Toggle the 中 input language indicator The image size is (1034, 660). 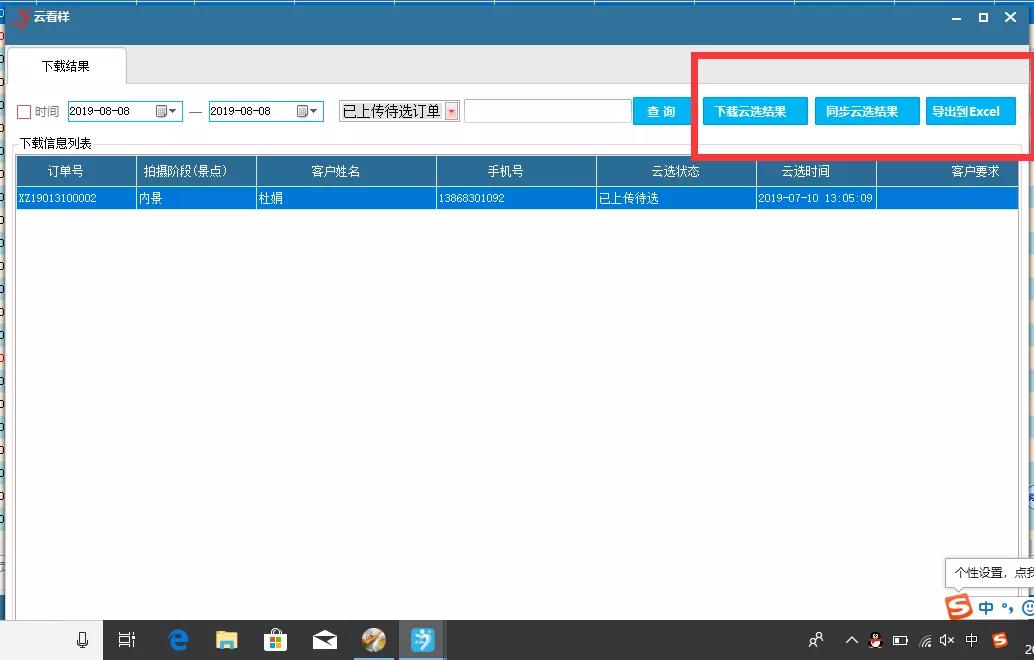[970, 640]
